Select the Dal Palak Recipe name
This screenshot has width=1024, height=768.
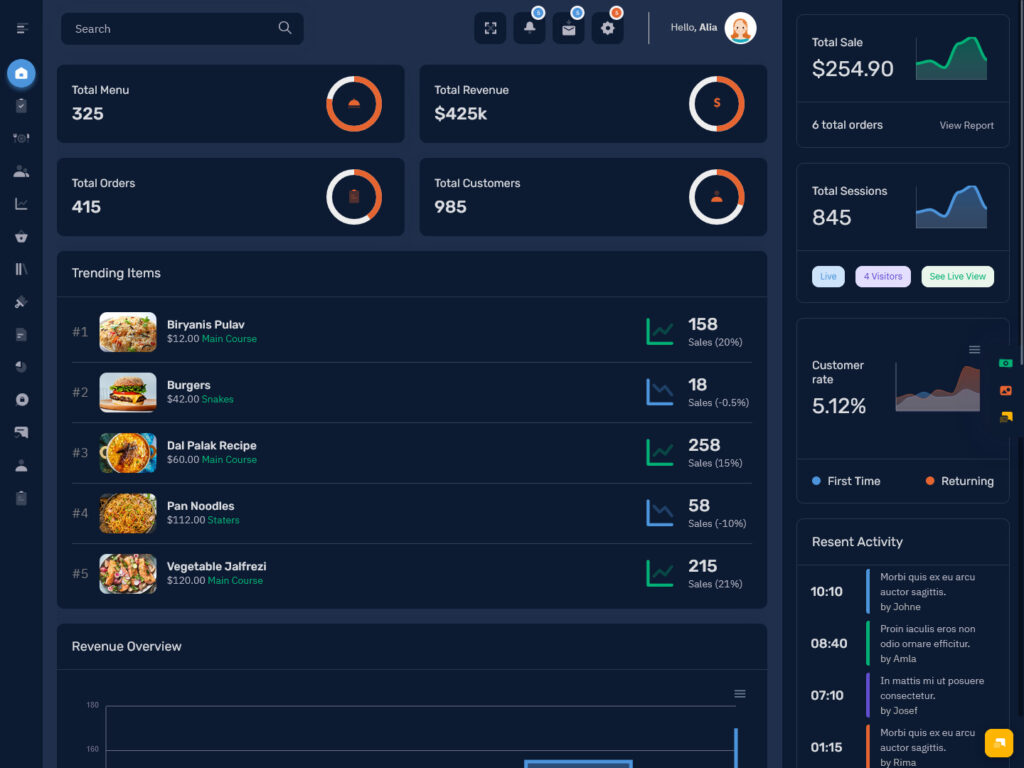[x=212, y=445]
